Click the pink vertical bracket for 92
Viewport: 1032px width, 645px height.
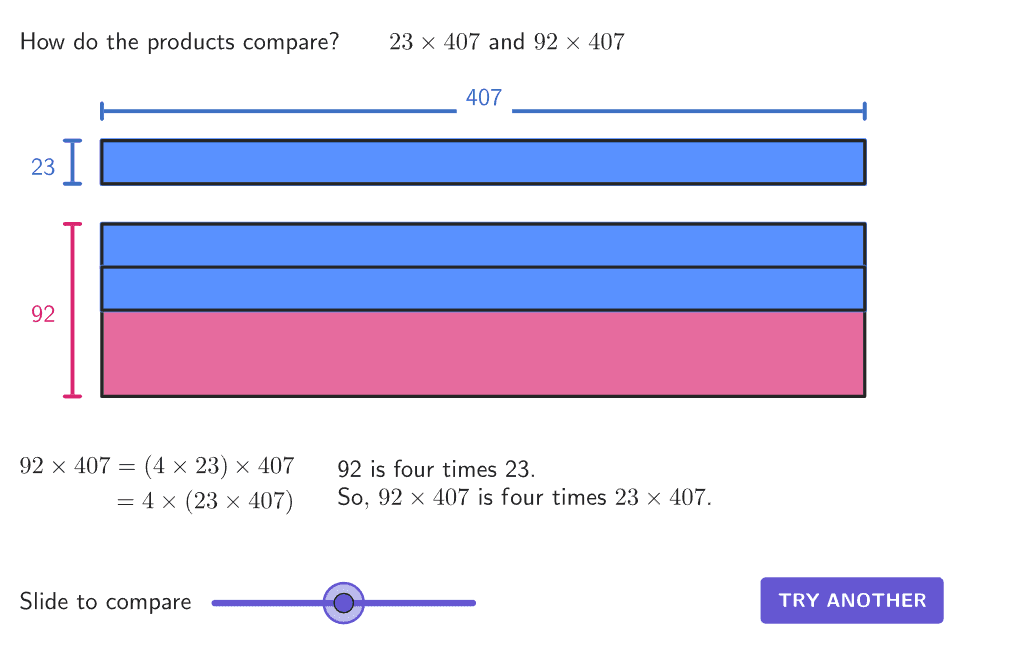72,310
